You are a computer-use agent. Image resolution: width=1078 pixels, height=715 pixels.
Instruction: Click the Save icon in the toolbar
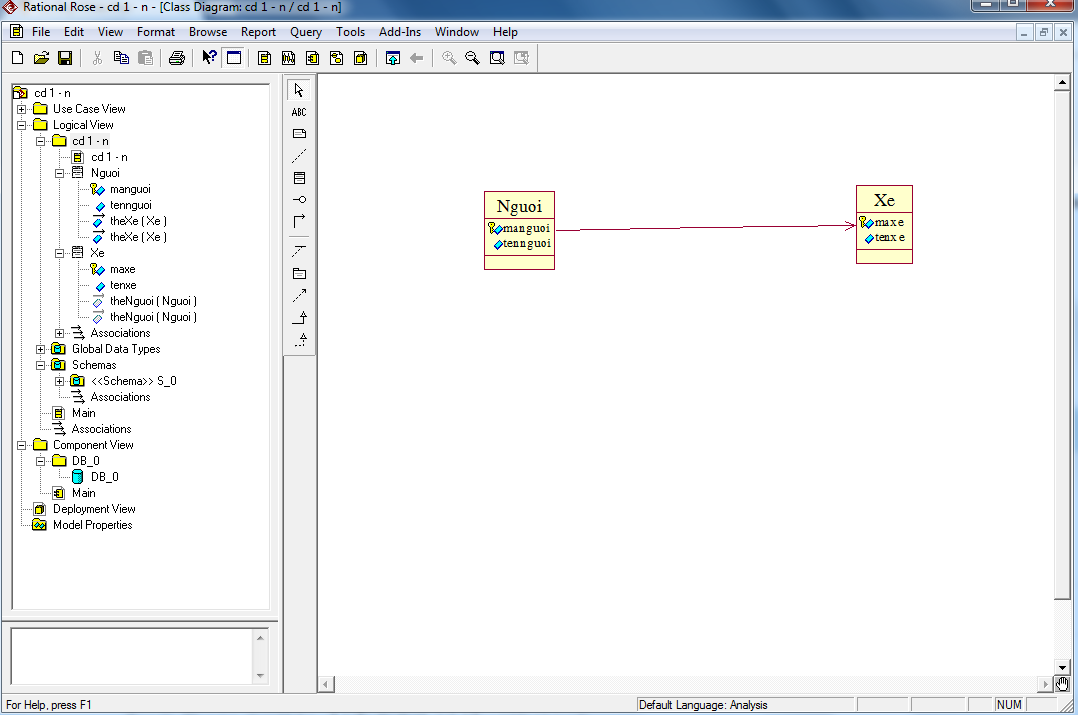click(x=65, y=58)
